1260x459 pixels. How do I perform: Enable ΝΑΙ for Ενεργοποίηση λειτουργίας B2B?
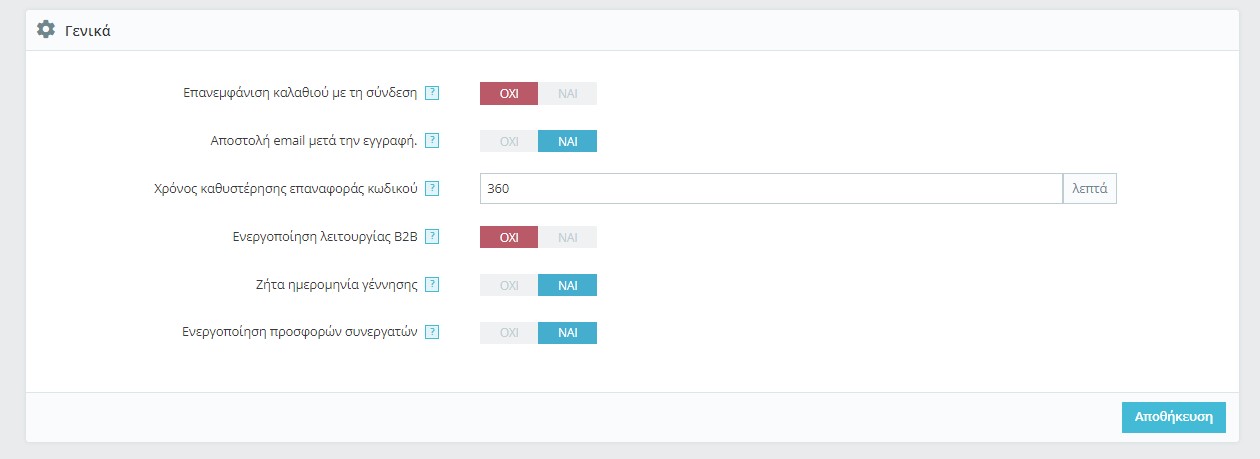point(567,237)
